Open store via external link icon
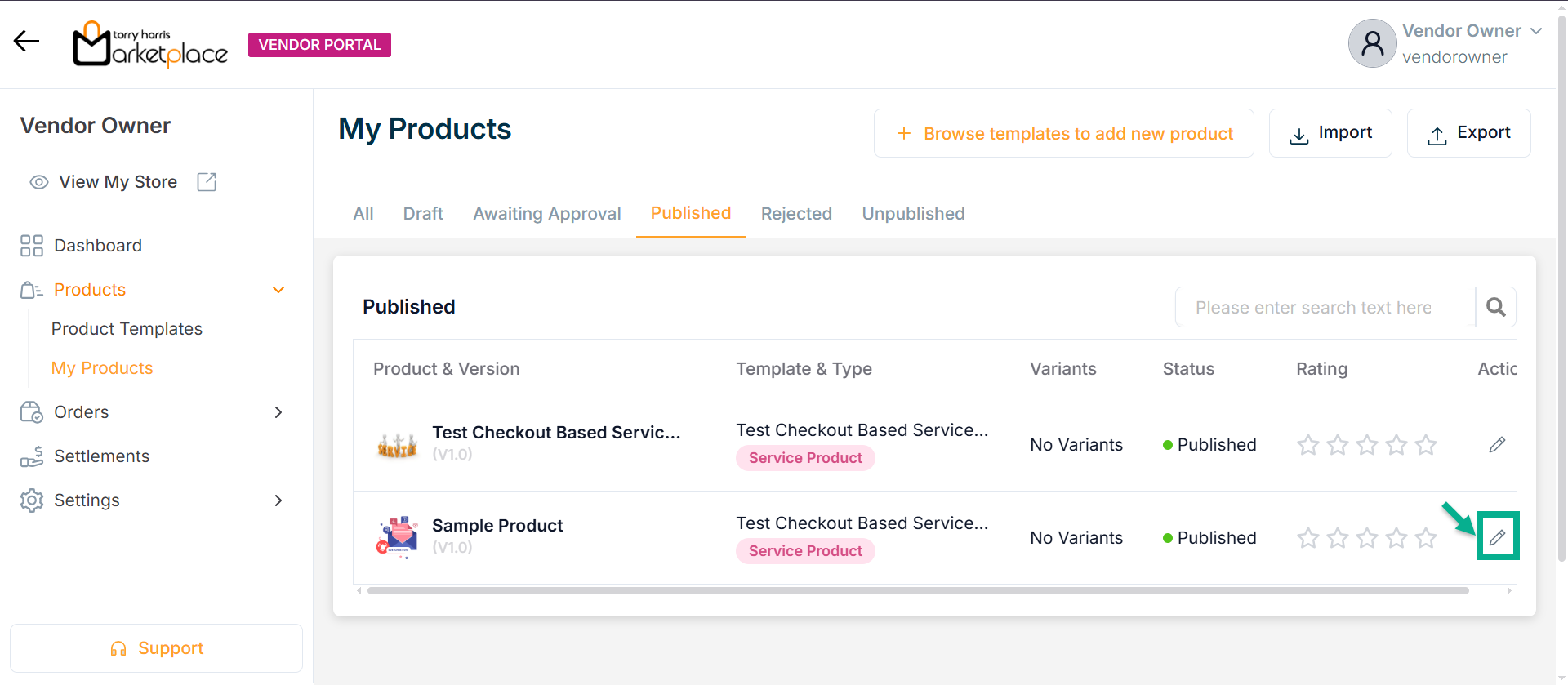 click(207, 182)
